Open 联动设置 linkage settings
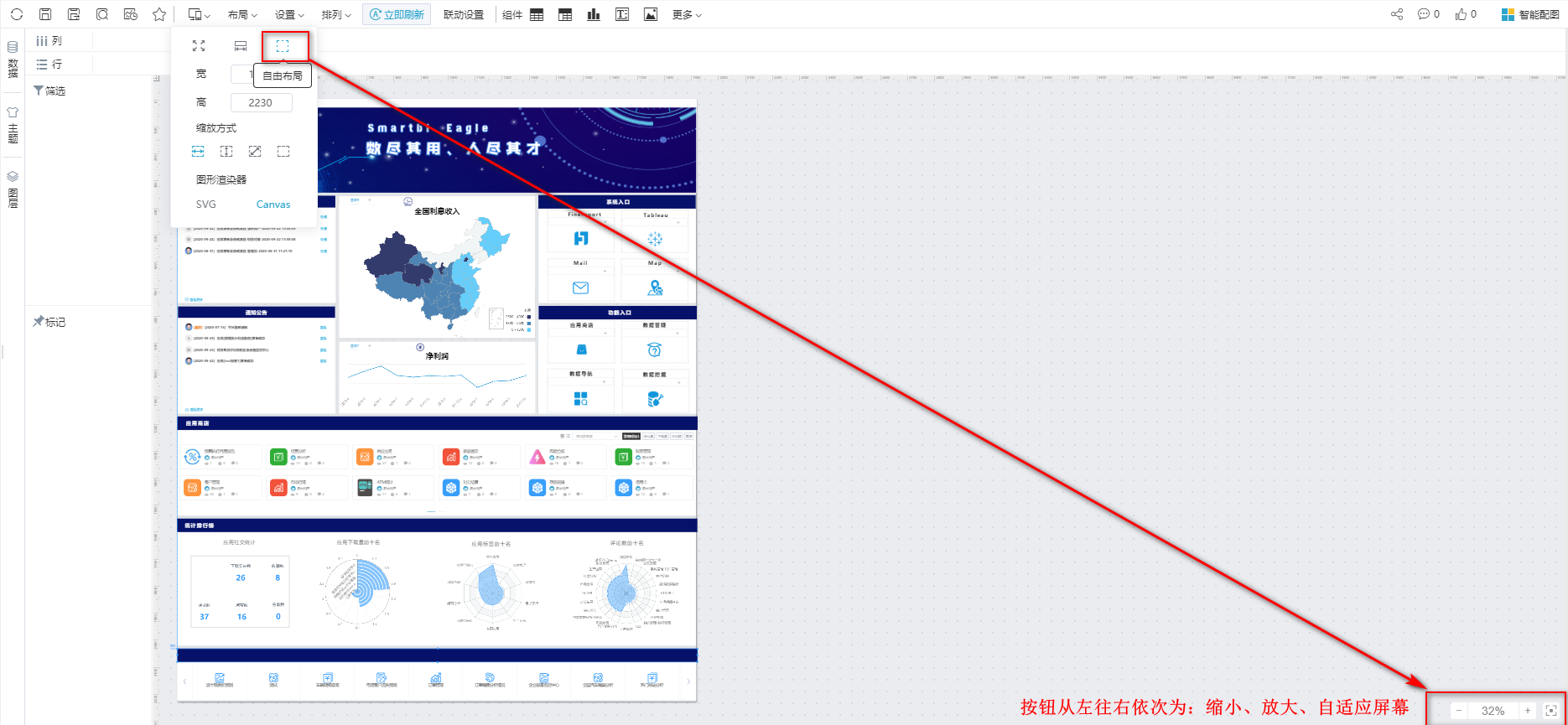 (x=464, y=14)
